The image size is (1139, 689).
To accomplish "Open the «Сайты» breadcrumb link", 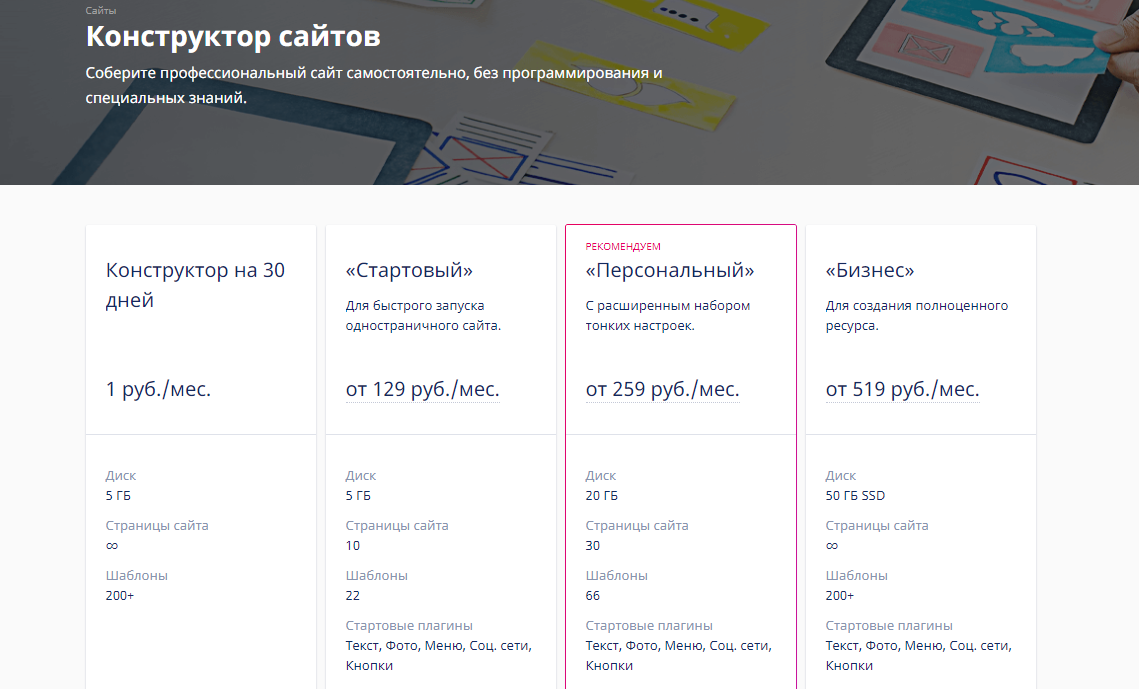I will click(x=100, y=10).
